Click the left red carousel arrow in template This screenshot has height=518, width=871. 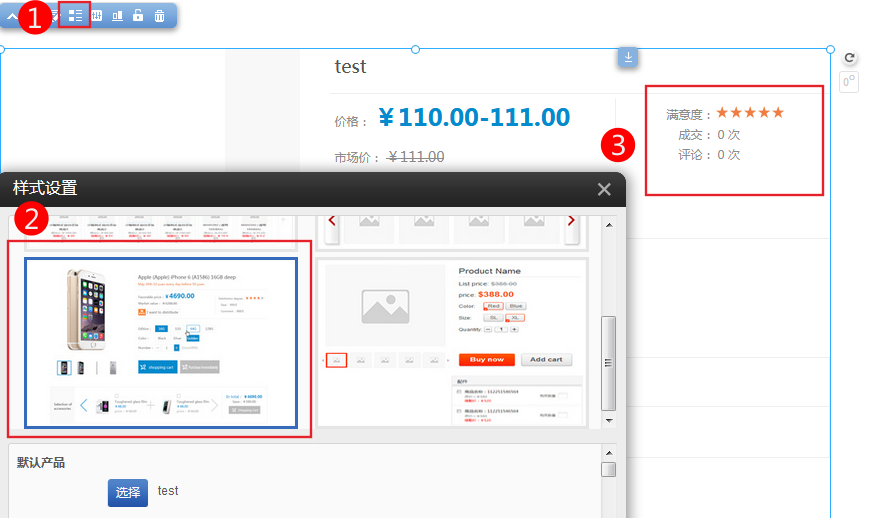point(332,221)
